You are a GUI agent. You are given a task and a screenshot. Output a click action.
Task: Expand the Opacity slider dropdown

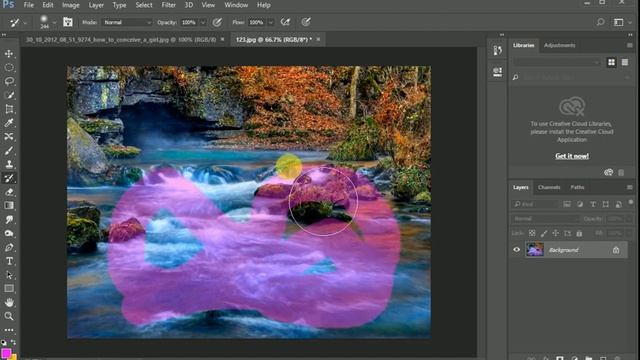coord(202,22)
